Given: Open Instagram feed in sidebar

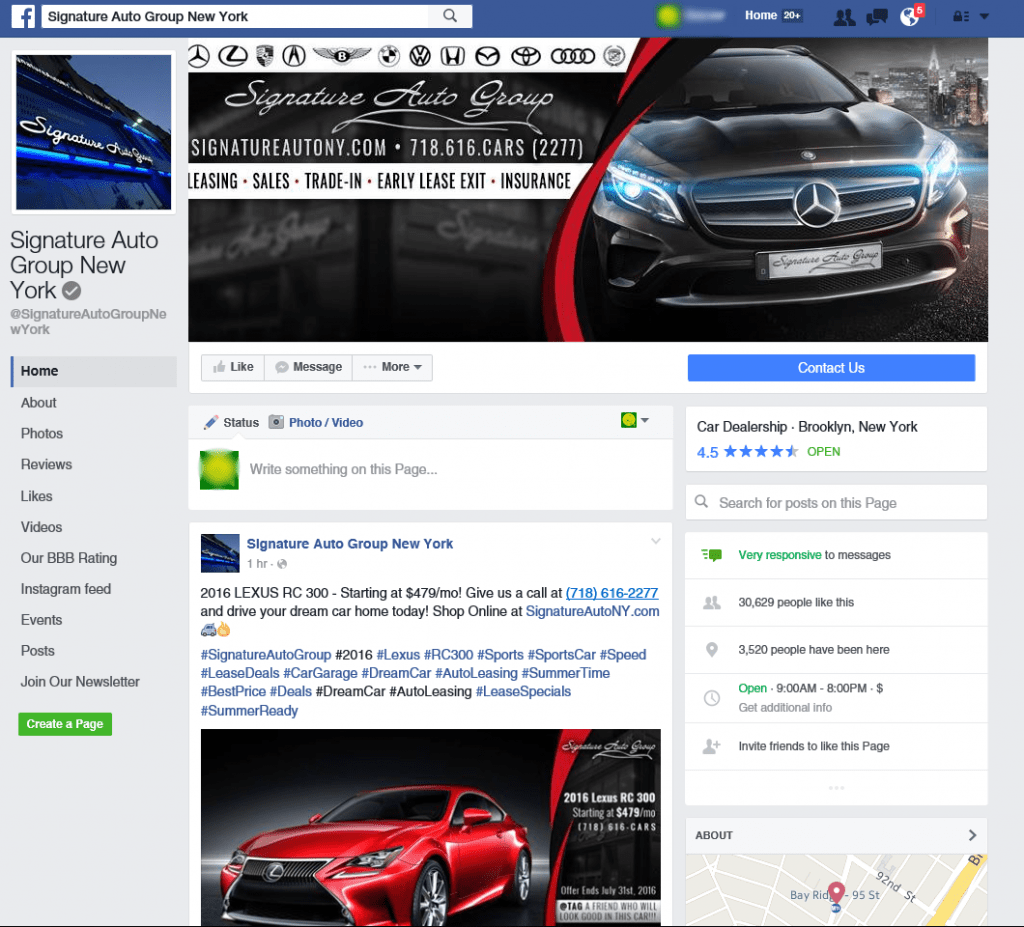Looking at the screenshot, I should (66, 589).
